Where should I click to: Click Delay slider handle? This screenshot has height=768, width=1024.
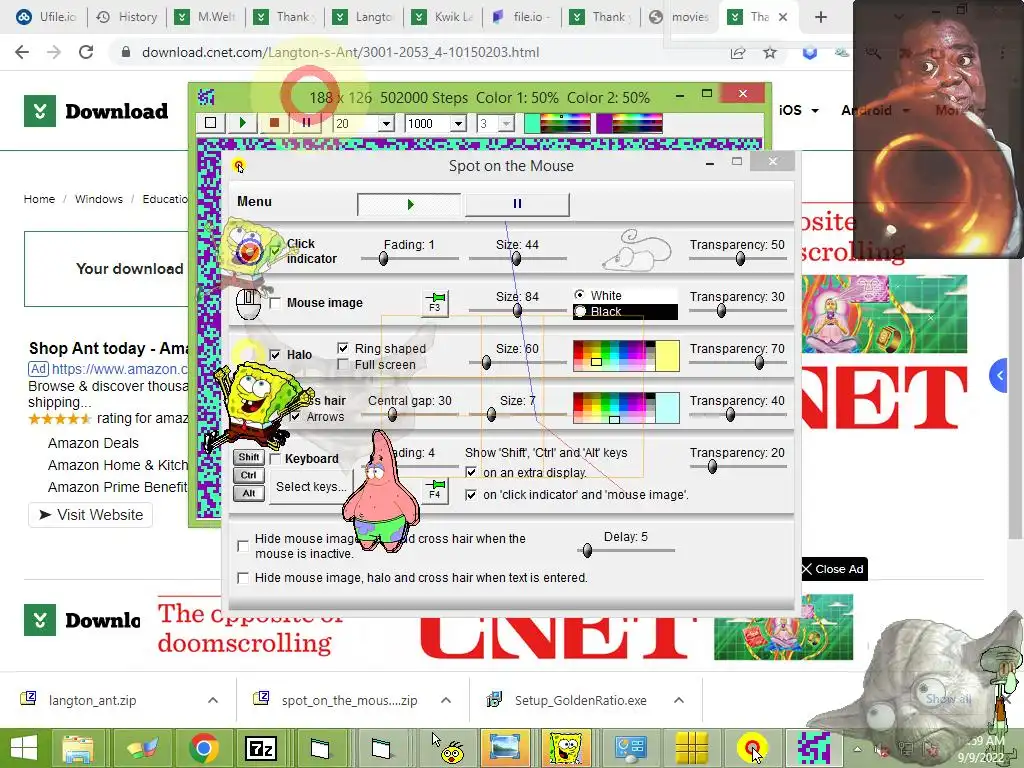tap(587, 551)
